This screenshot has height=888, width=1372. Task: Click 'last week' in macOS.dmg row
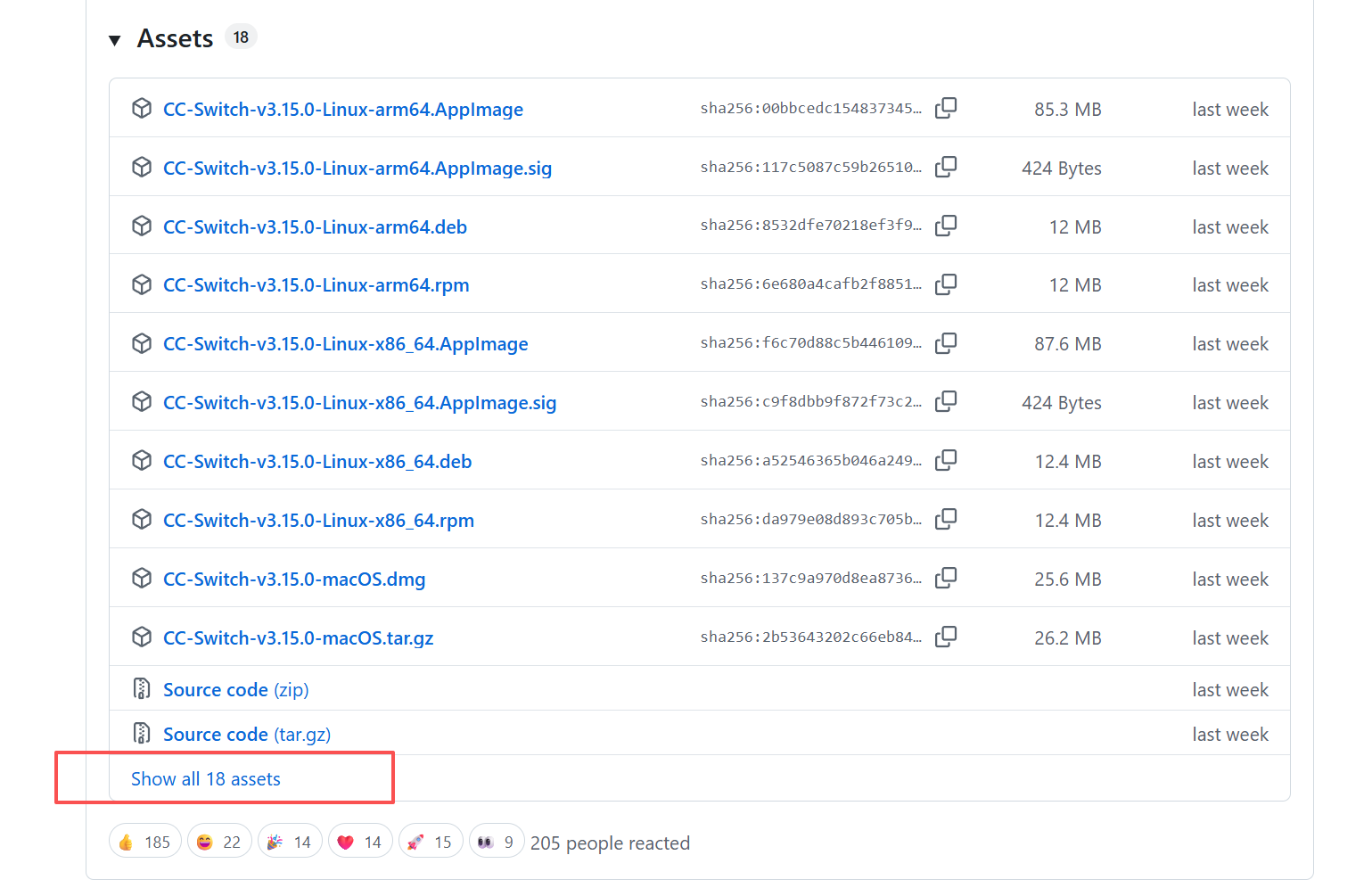1230,580
